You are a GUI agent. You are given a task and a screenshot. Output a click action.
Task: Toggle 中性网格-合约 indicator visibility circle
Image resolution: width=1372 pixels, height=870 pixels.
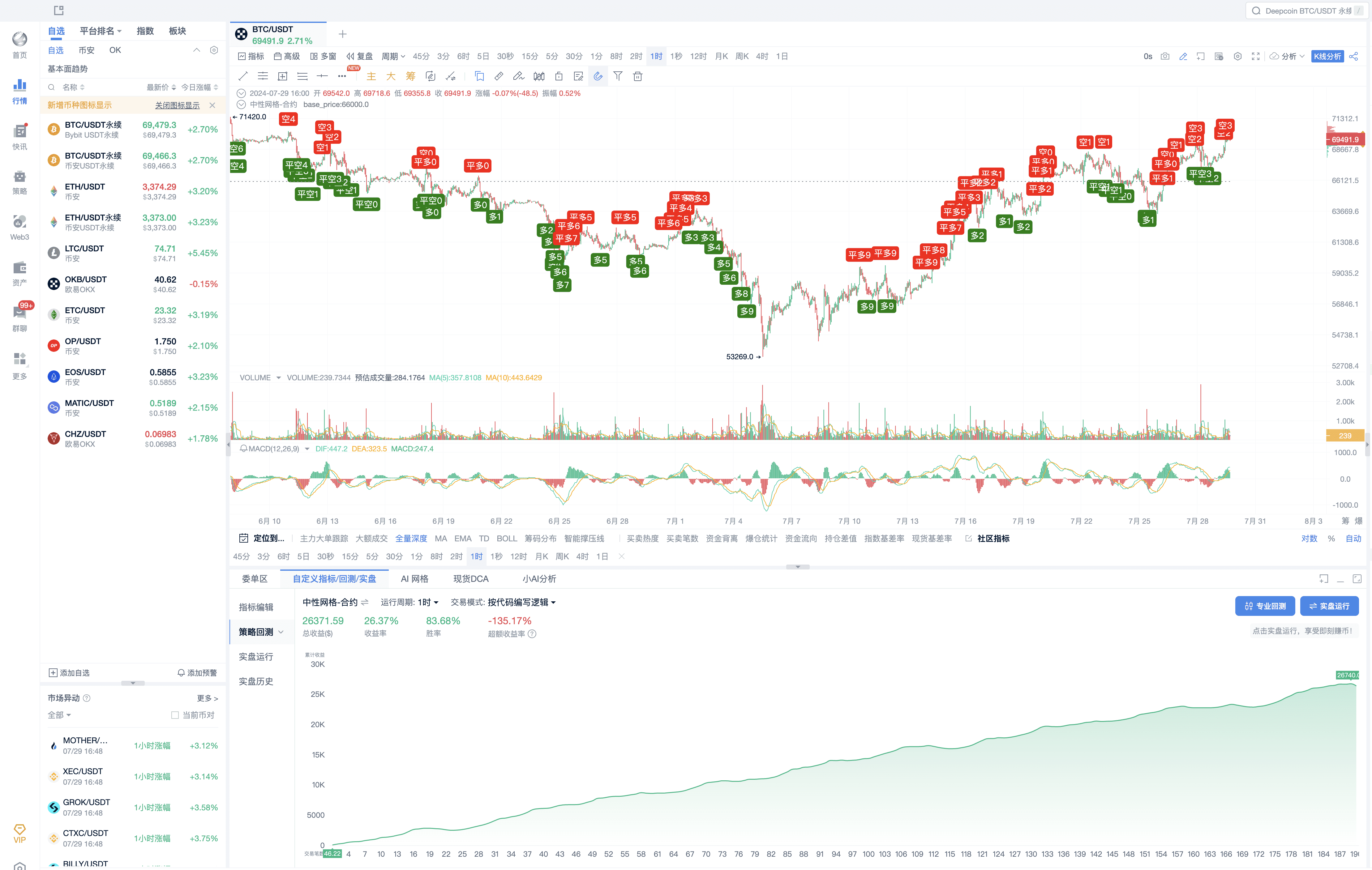(x=241, y=105)
